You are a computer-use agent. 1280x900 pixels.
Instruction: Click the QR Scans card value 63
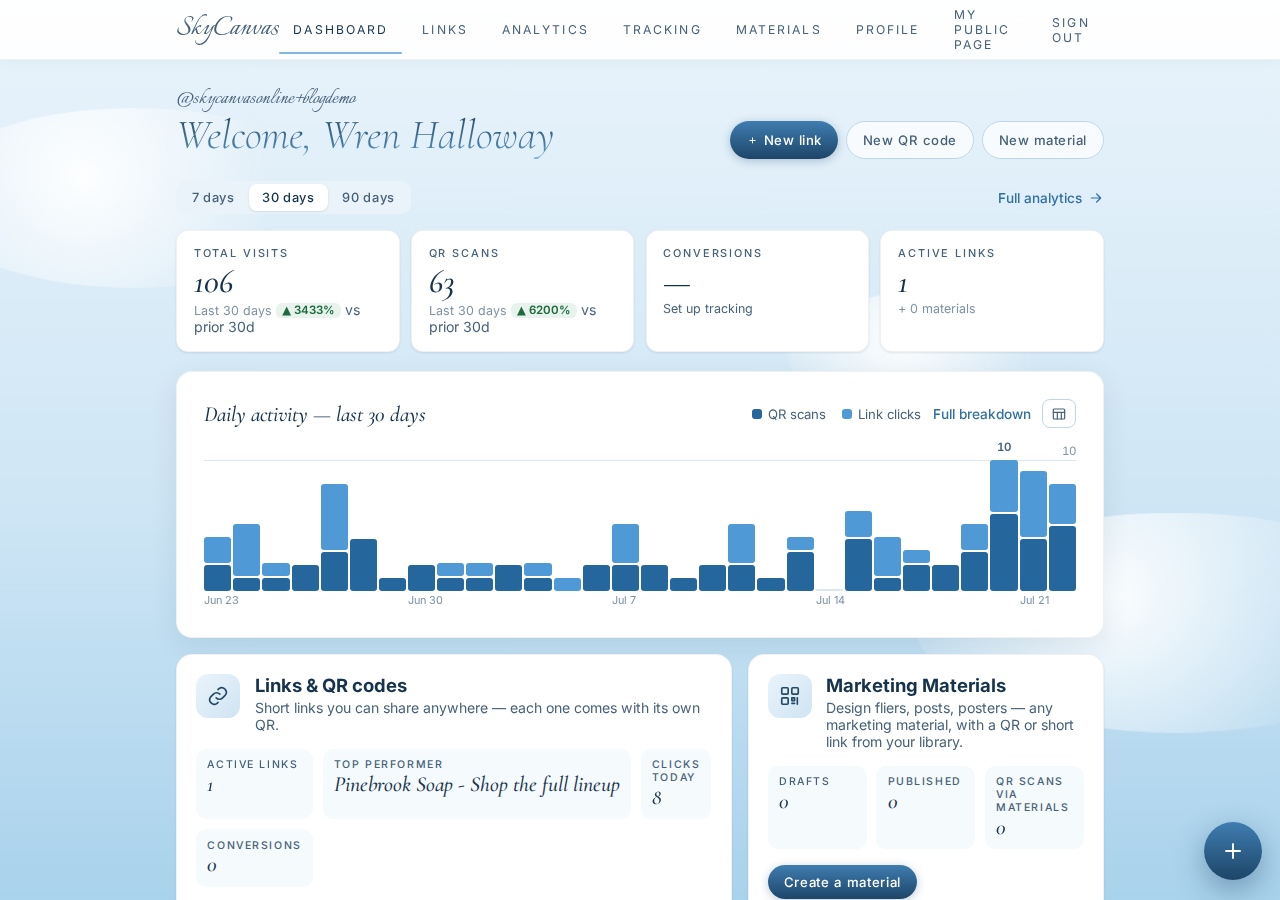click(x=442, y=283)
